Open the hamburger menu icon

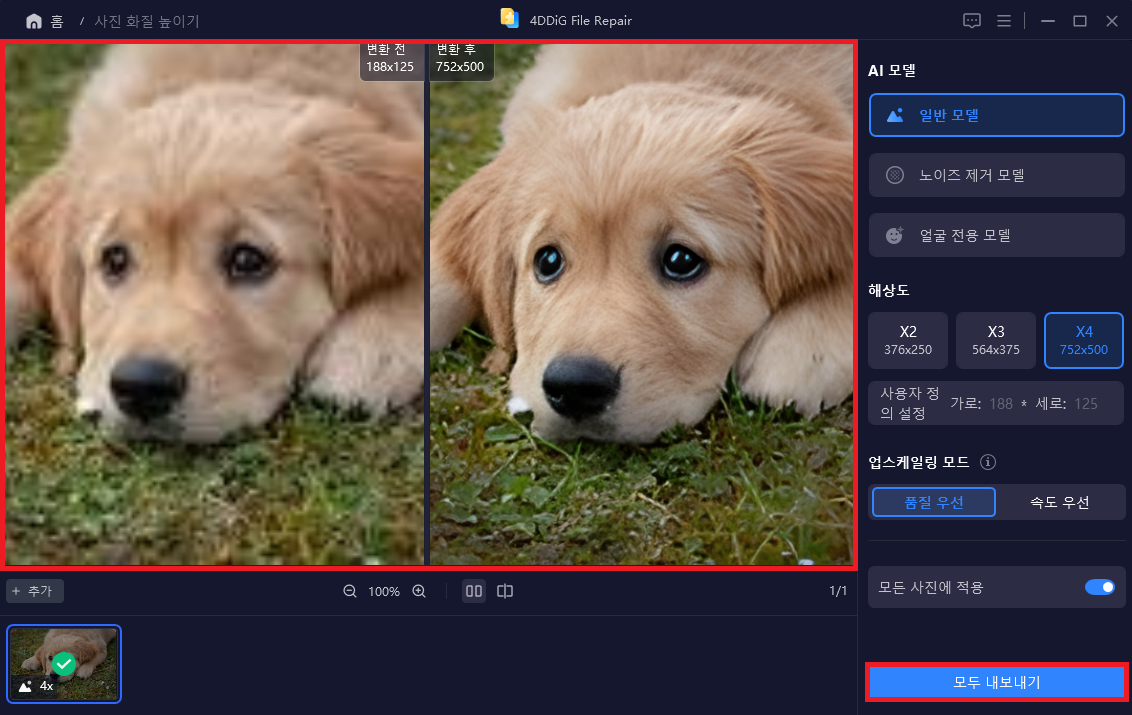(1003, 21)
